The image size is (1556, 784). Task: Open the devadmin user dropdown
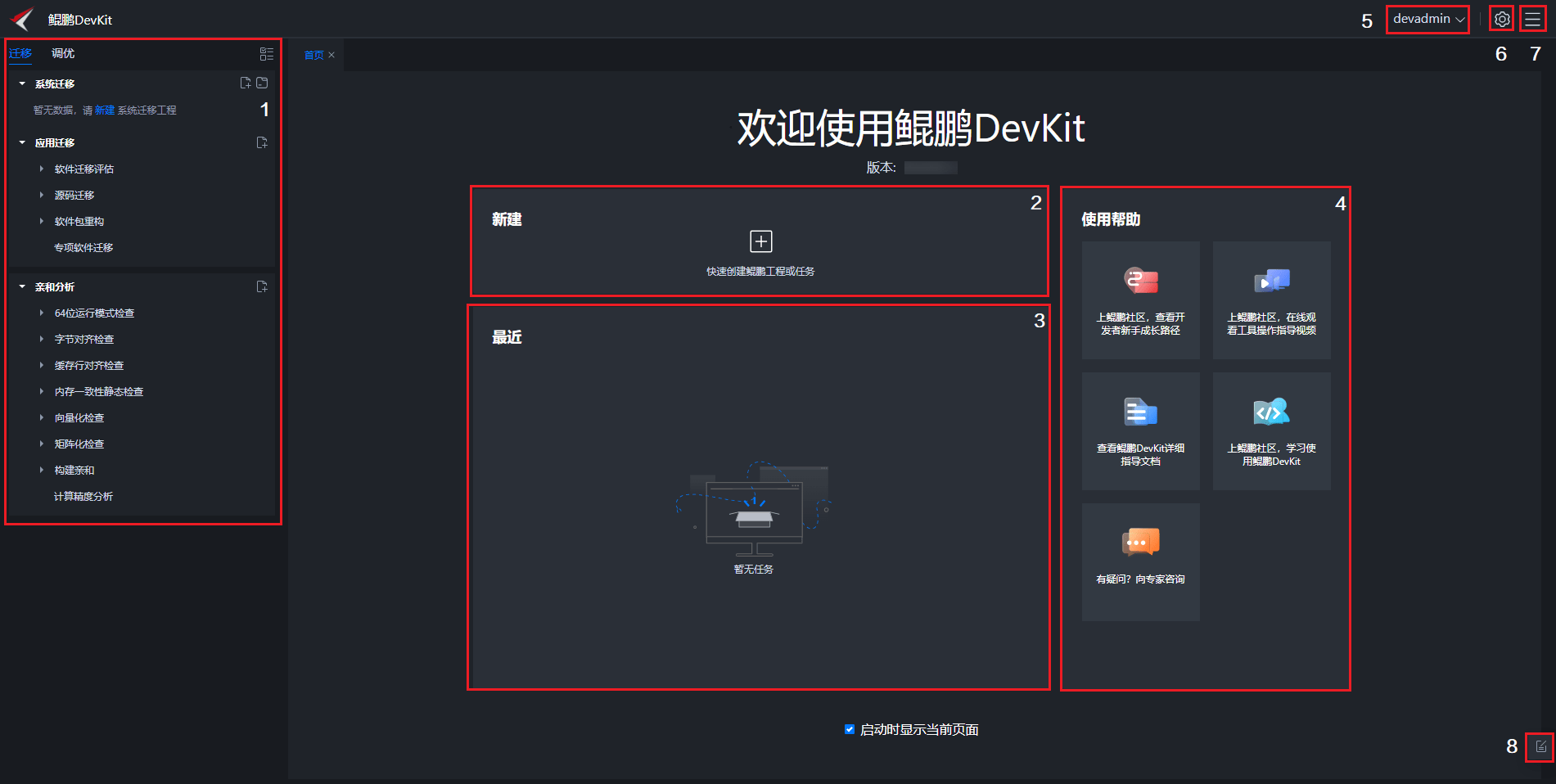1428,19
